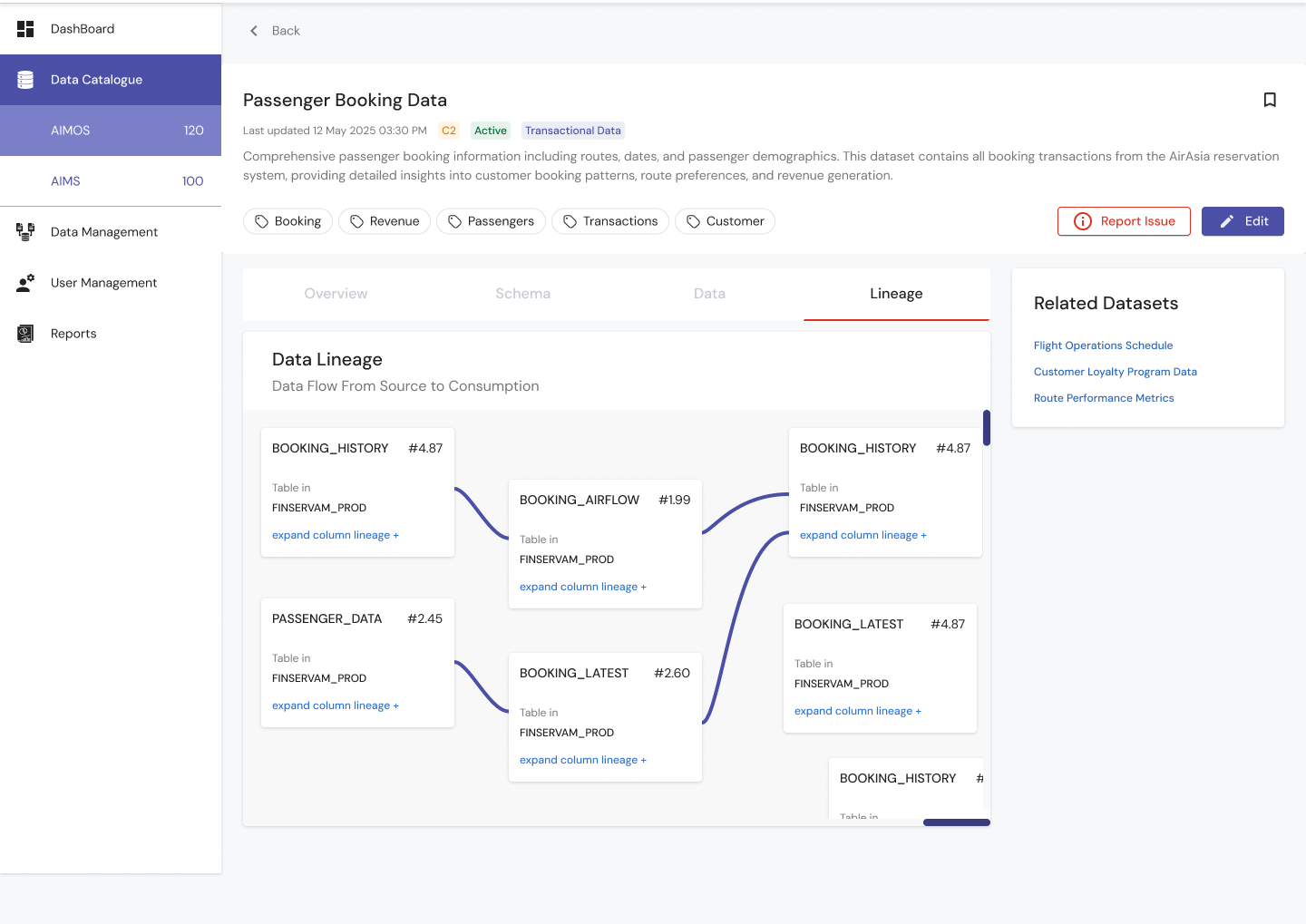Click the Edit button
The width and height of the screenshot is (1306, 924).
tap(1242, 221)
